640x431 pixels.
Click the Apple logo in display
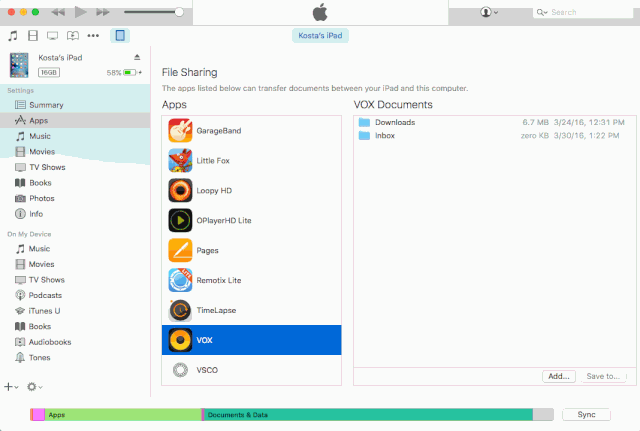pyautogui.click(x=320, y=12)
